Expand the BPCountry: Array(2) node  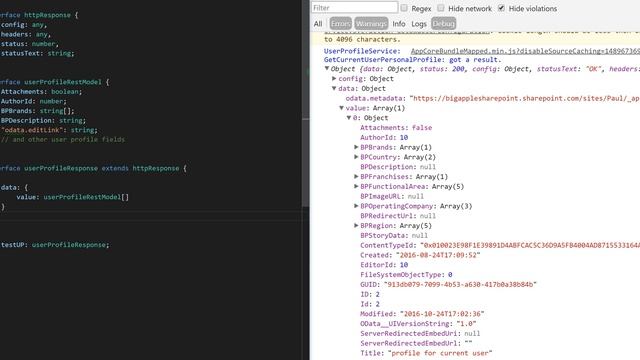(x=356, y=157)
